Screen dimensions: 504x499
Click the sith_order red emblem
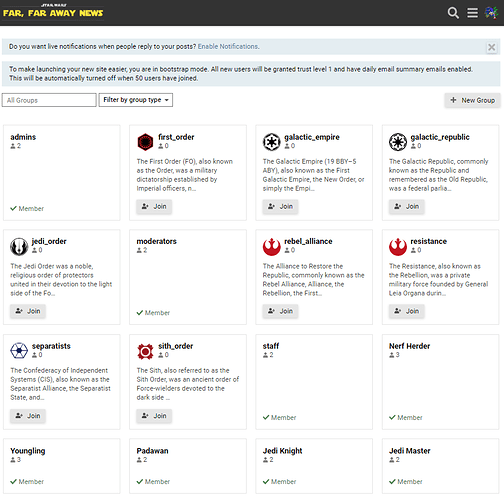click(145, 351)
